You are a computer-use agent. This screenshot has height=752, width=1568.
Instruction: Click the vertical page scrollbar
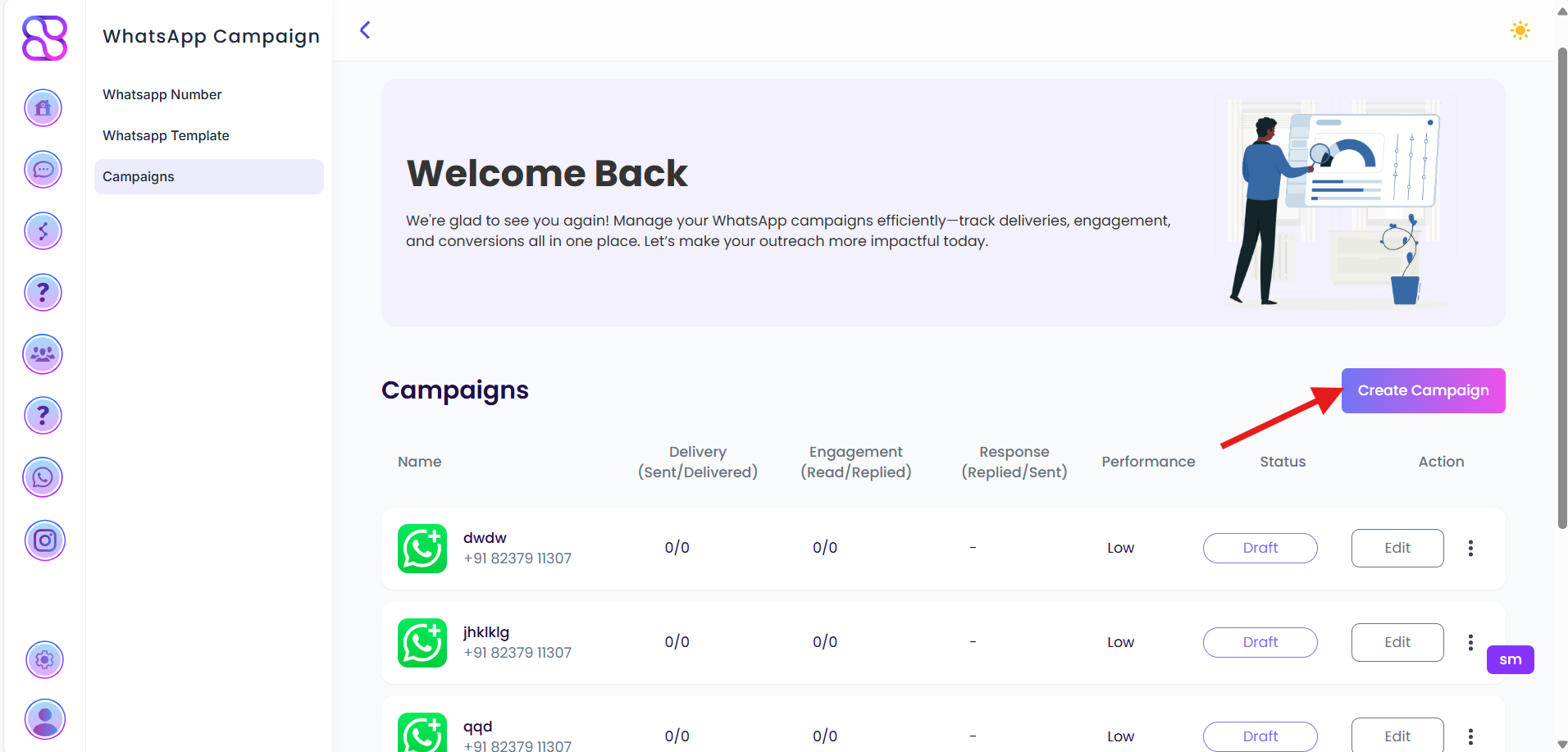1562,287
